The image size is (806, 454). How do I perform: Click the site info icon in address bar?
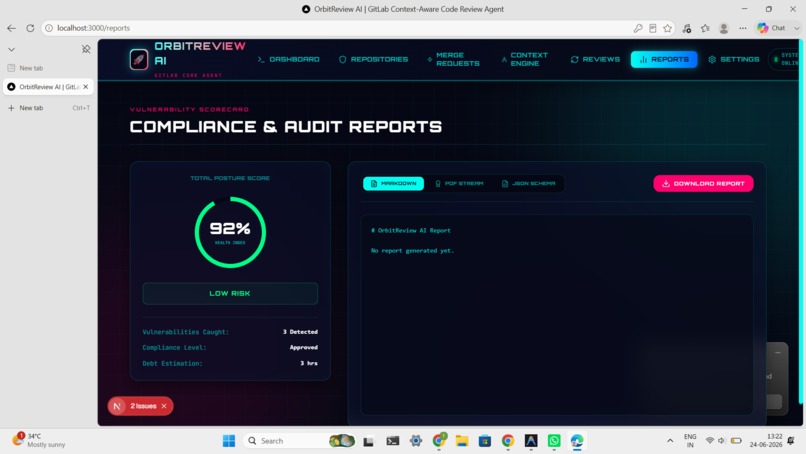click(x=49, y=28)
